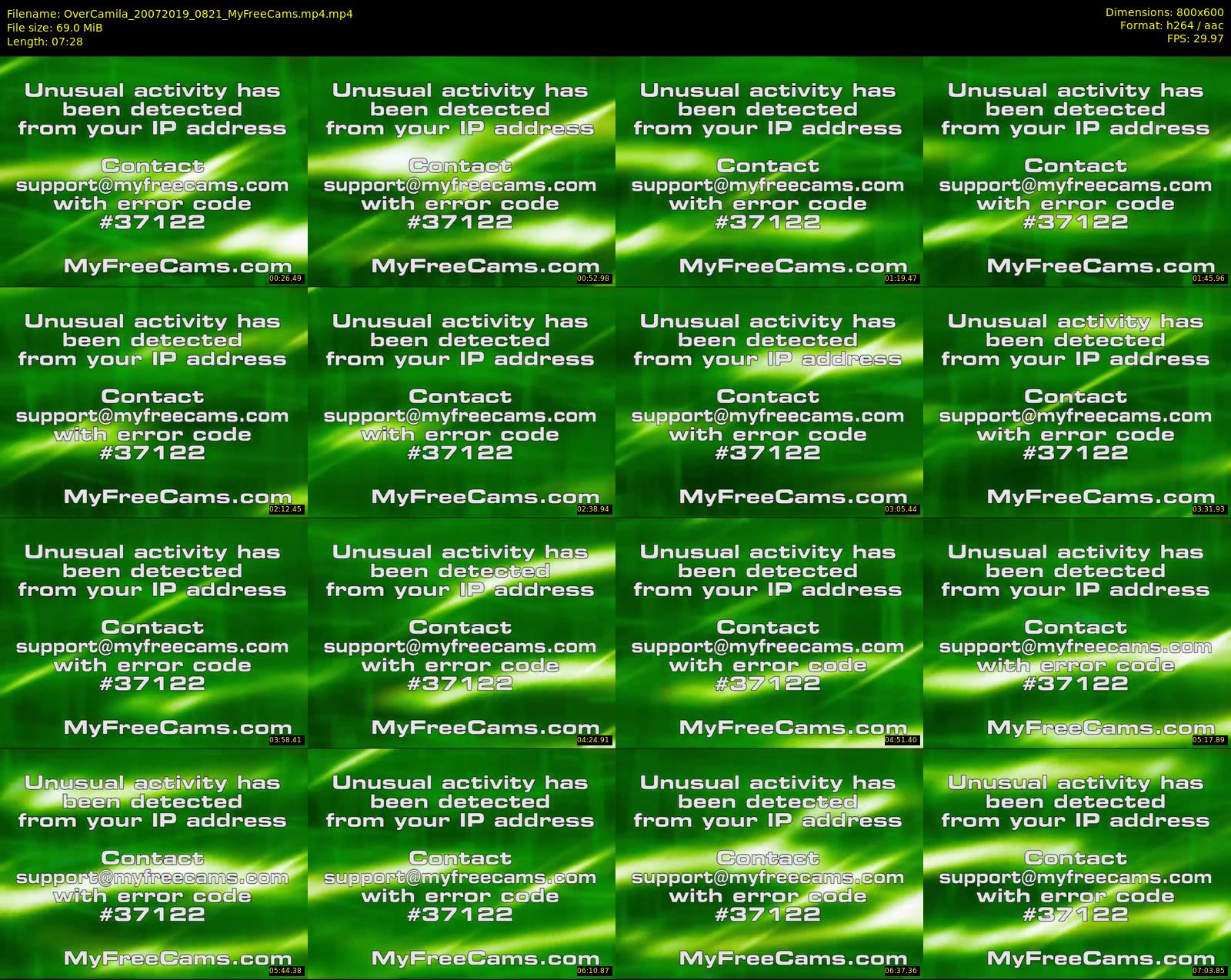Click the 00:52.98 timestamp label
This screenshot has height=980, width=1231.
(x=594, y=278)
